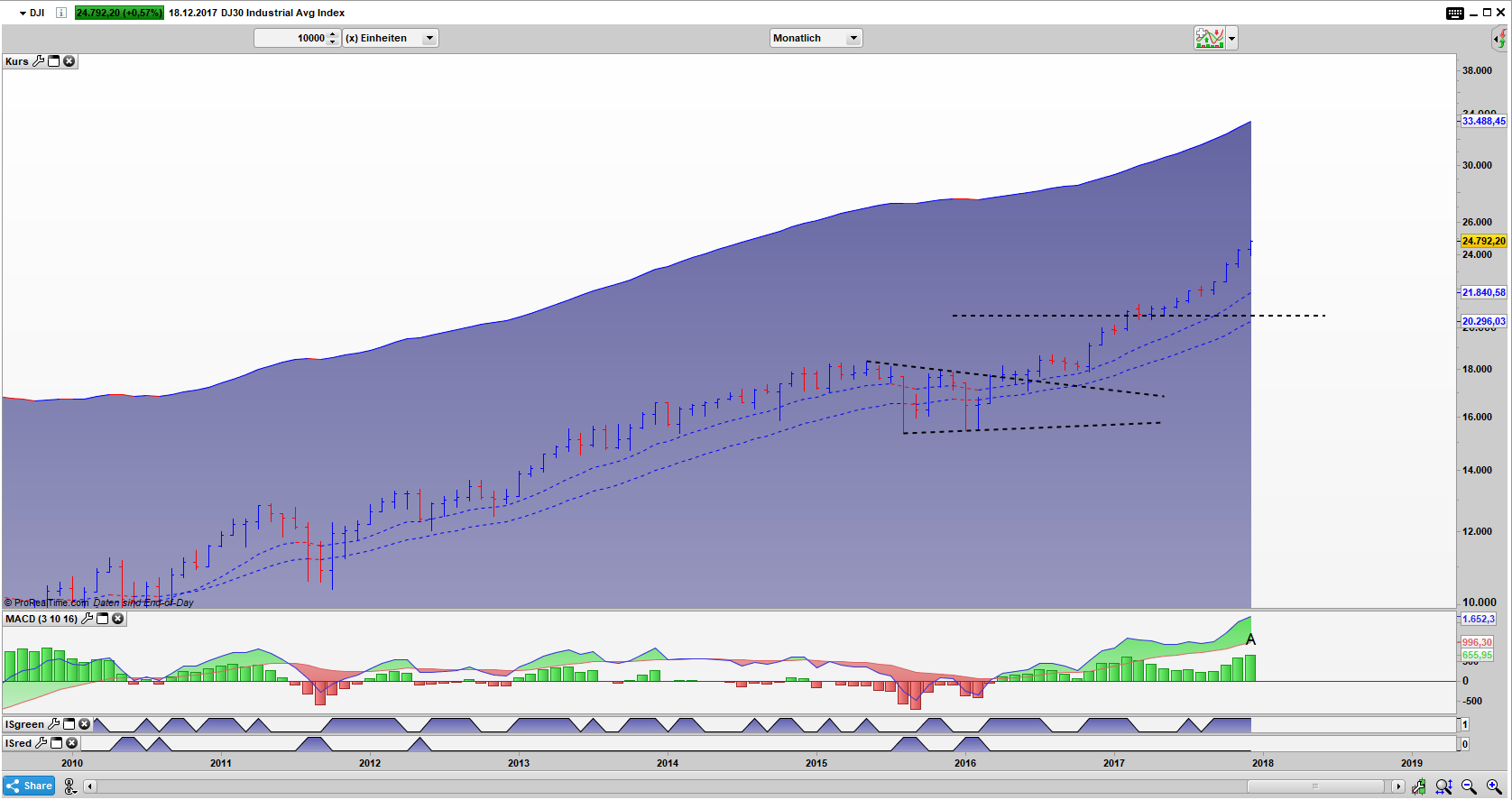Click the DJ30 Industrial Avg Index title

[x=283, y=13]
